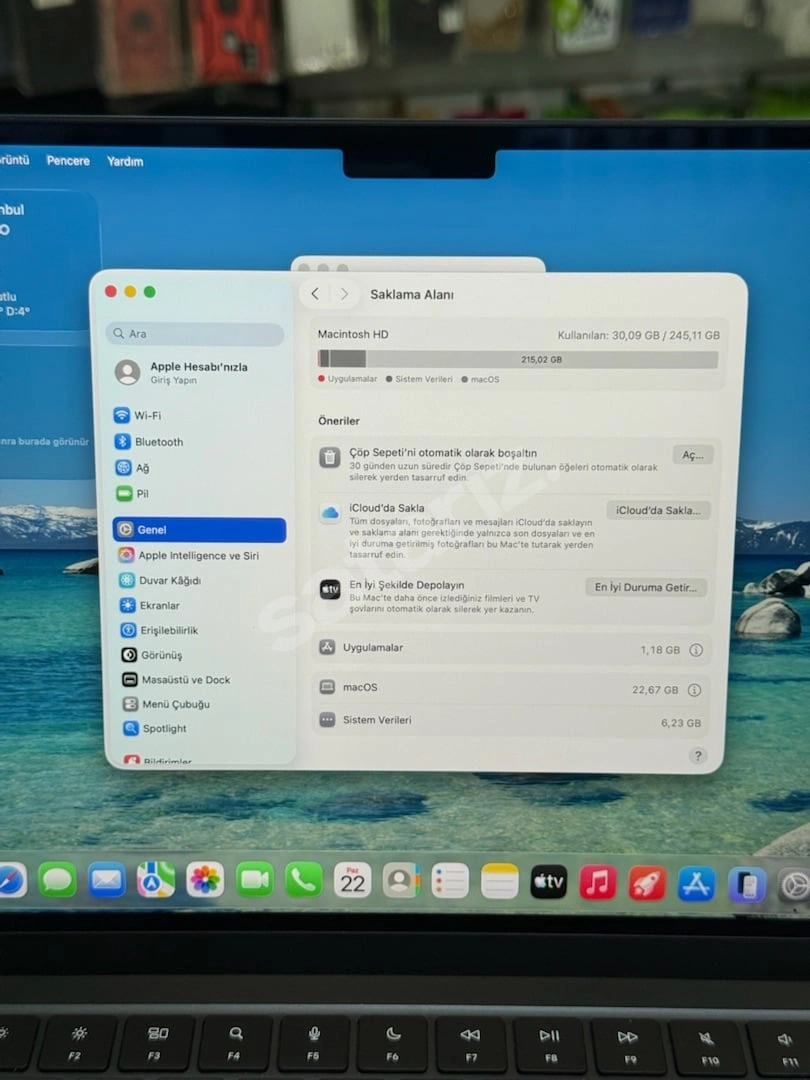Open Calendar from the Dock
810x1080 pixels.
tap(353, 880)
